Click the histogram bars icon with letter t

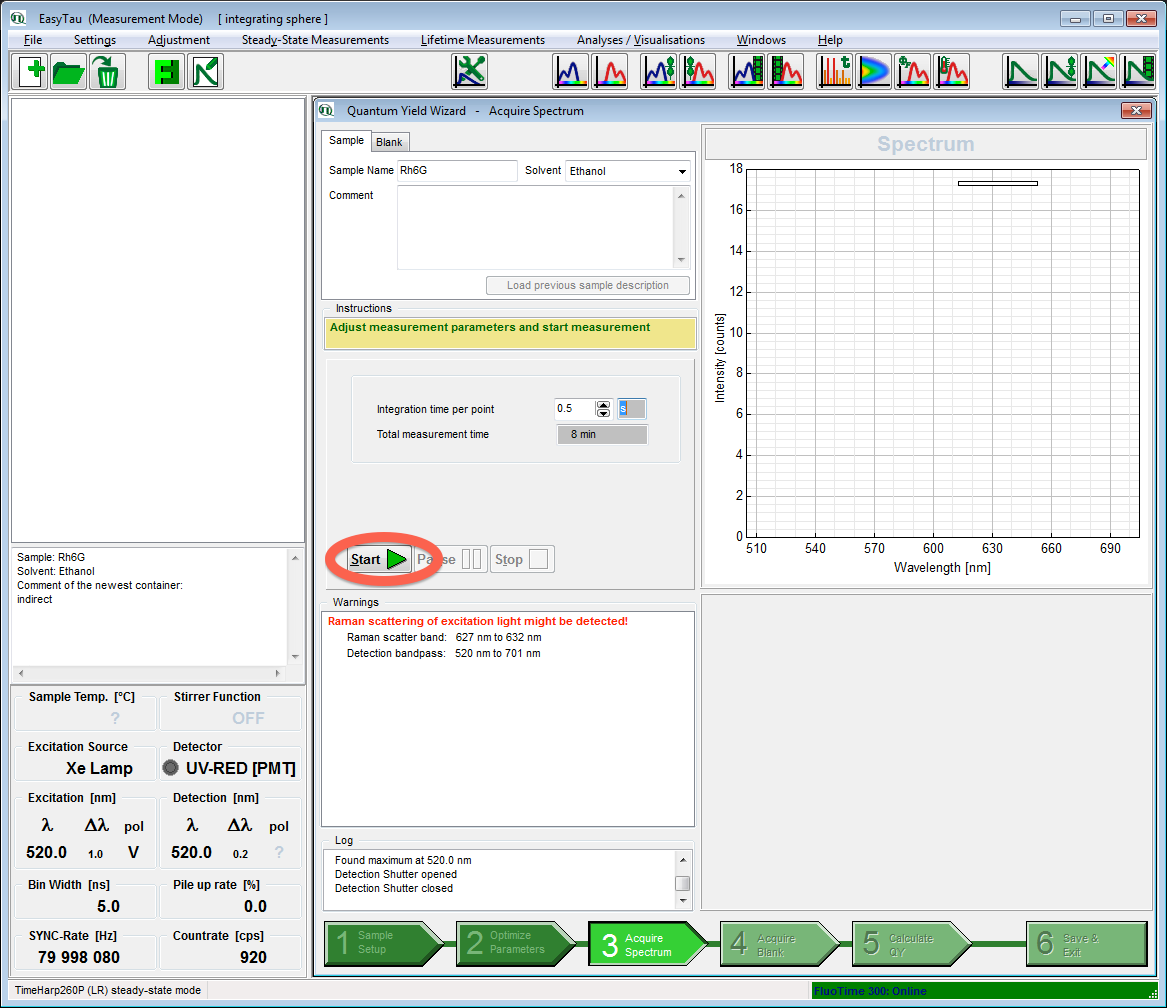pyautogui.click(x=835, y=72)
